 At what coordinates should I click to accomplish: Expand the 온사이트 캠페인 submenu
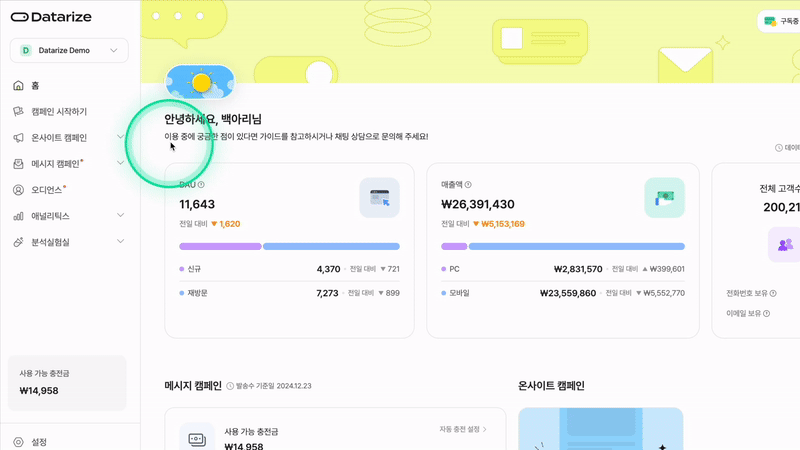click(x=120, y=137)
